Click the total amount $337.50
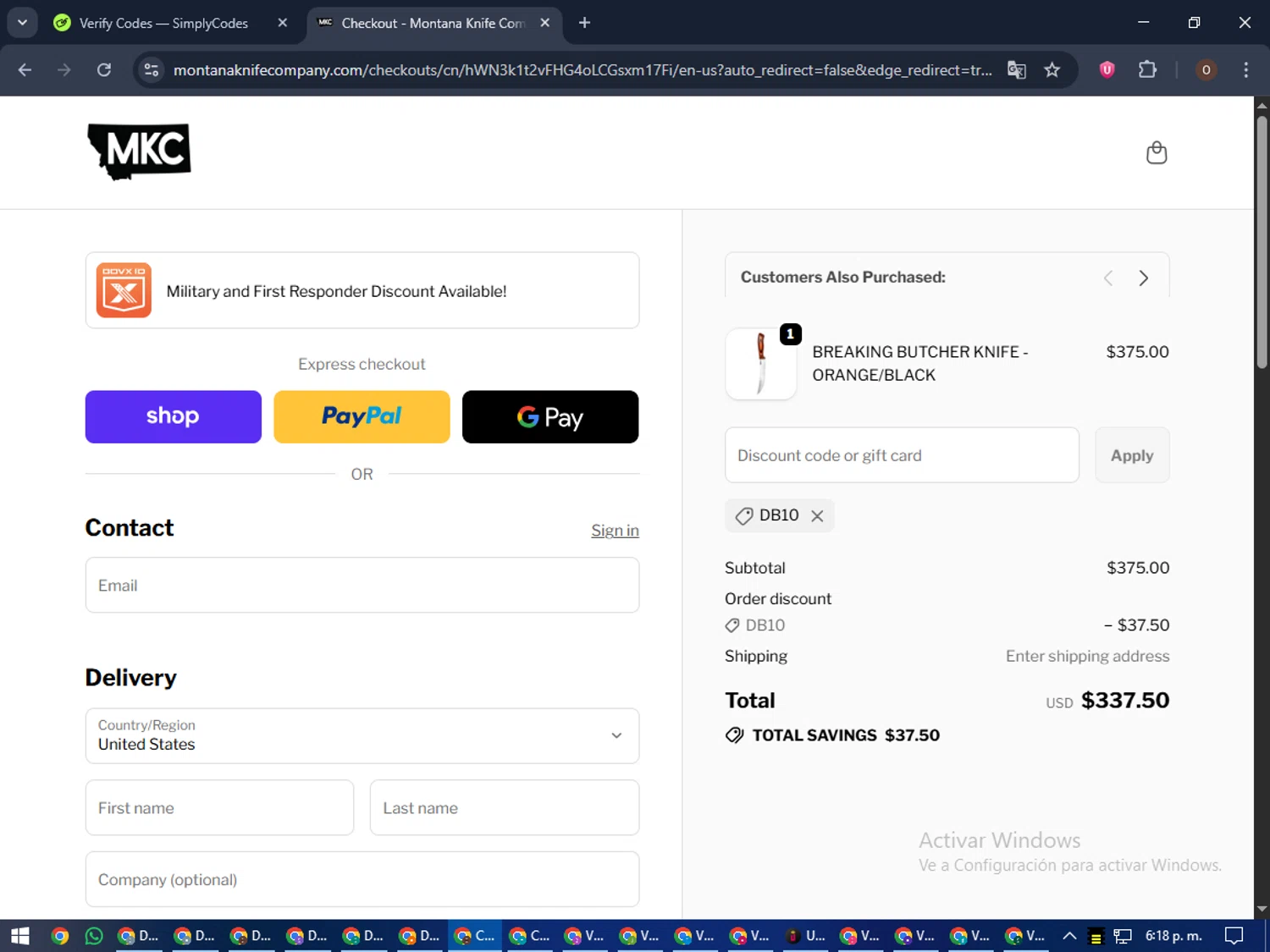 1125,700
